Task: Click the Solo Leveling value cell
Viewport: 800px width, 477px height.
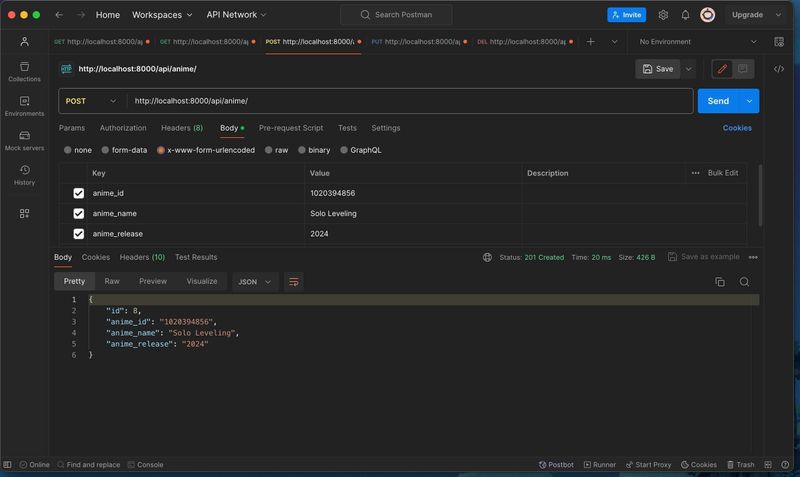Action: [x=413, y=213]
